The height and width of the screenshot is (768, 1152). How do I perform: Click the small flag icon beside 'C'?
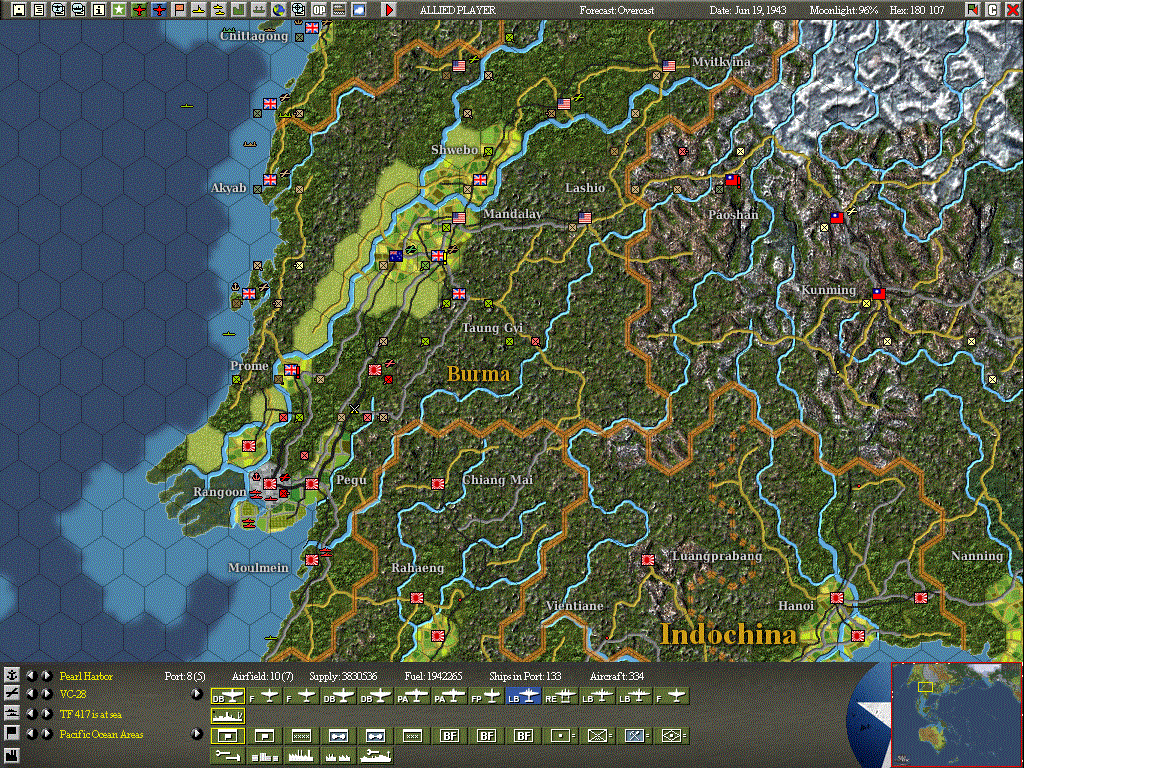pyautogui.click(x=973, y=10)
